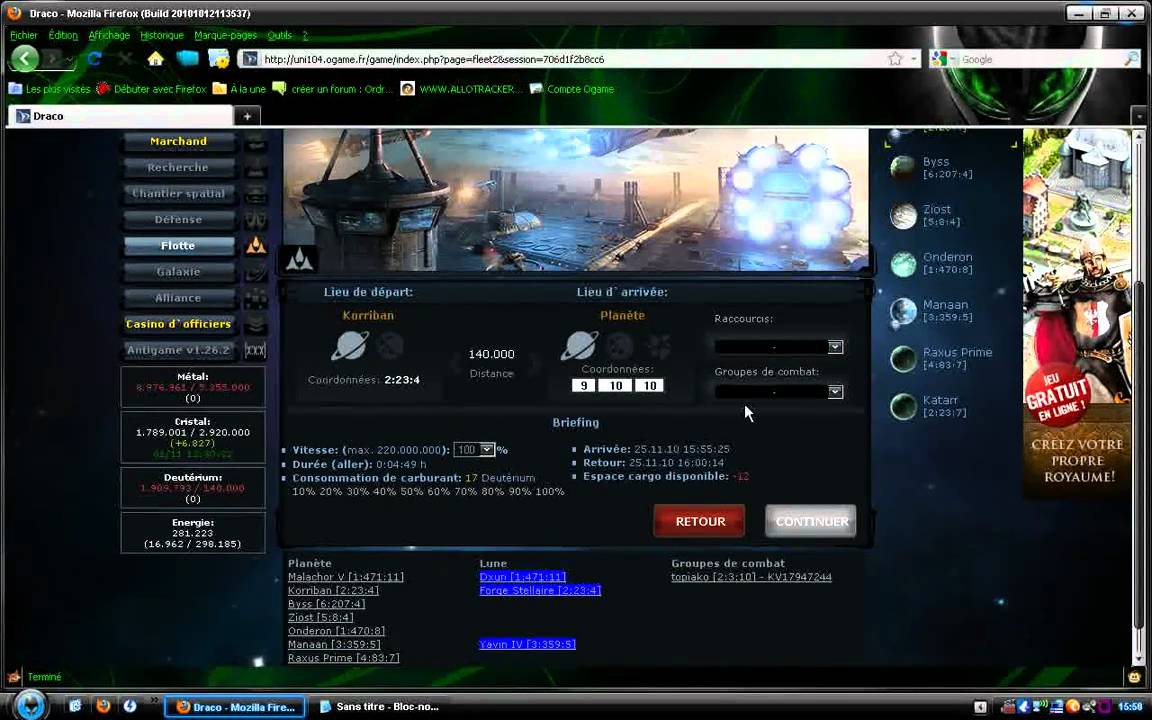Click the Casino d'officiers chevron icon
1152x720 pixels.
point(255,324)
